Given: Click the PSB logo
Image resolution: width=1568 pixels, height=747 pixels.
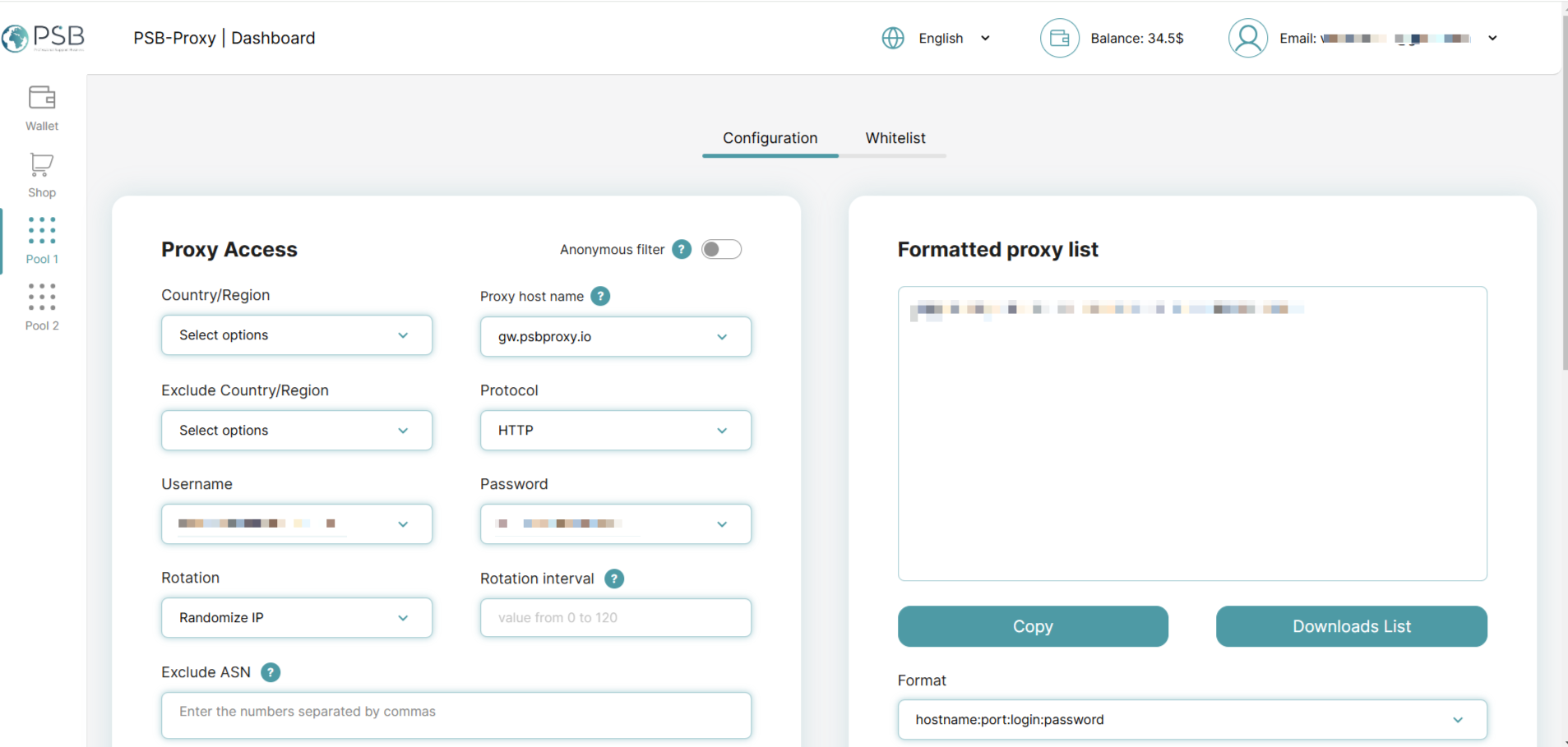Looking at the screenshot, I should (x=44, y=38).
